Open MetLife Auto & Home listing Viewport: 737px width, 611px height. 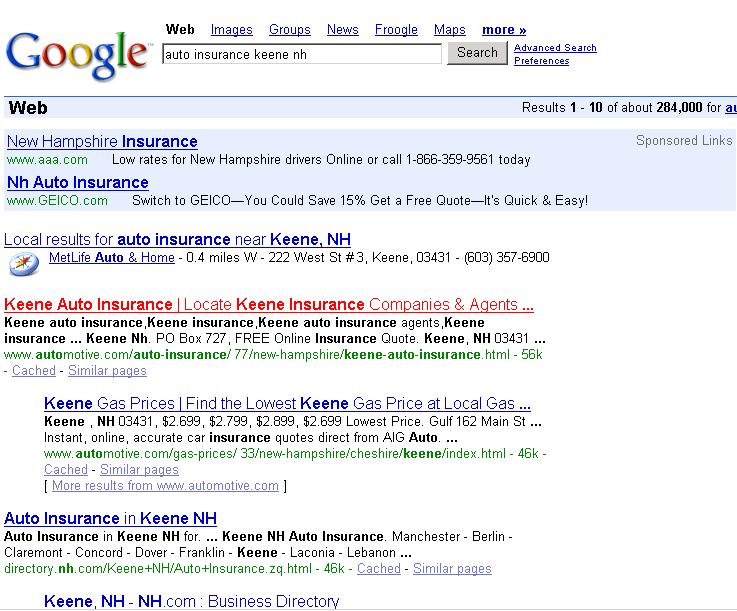click(112, 258)
